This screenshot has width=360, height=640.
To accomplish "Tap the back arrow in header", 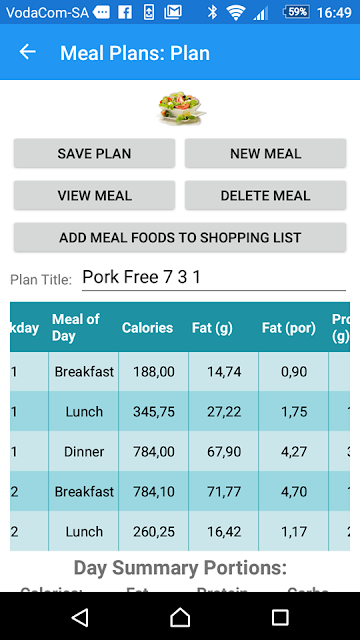I will (x=28, y=52).
